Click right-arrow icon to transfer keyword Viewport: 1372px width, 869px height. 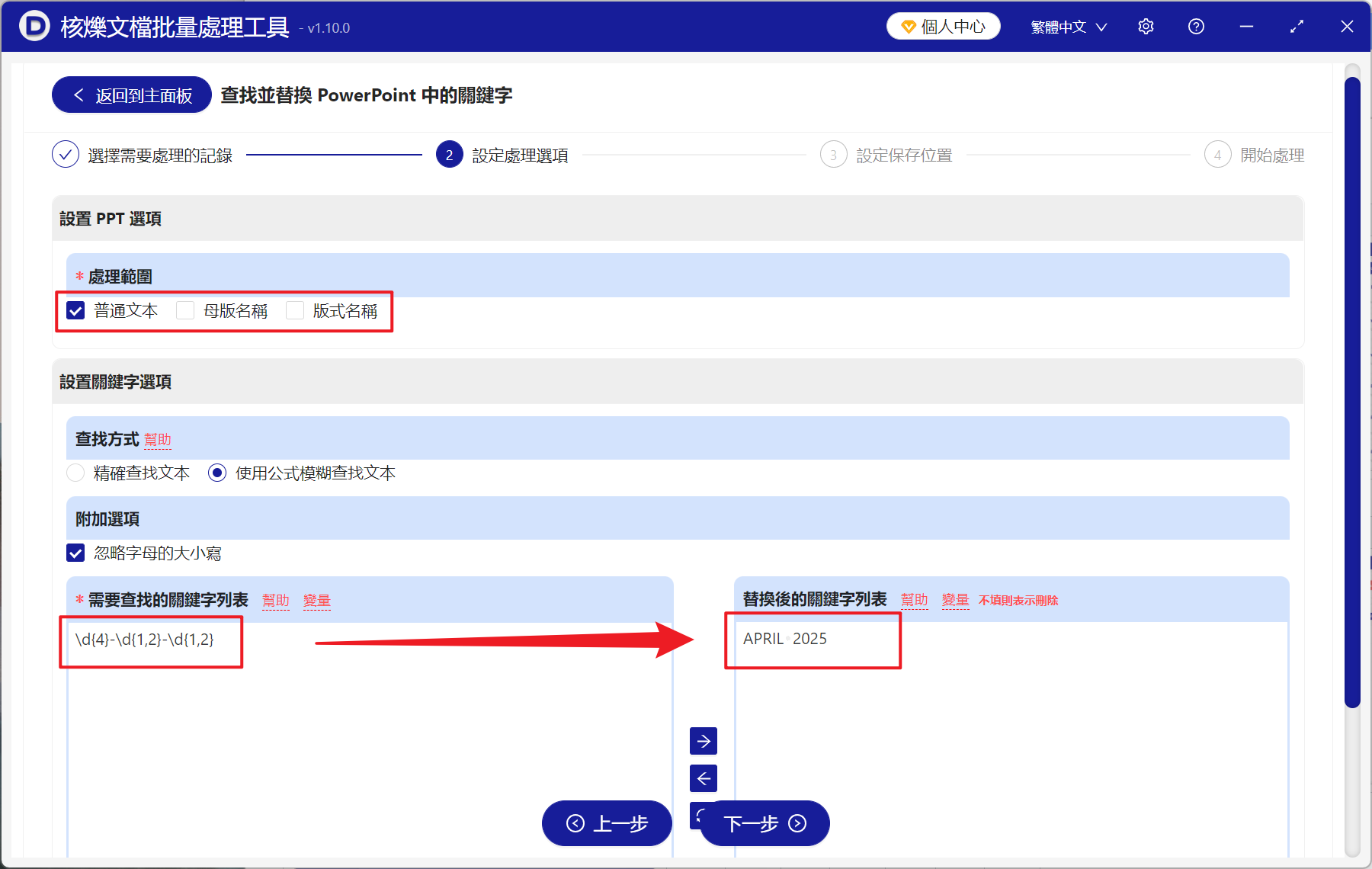[x=703, y=740]
